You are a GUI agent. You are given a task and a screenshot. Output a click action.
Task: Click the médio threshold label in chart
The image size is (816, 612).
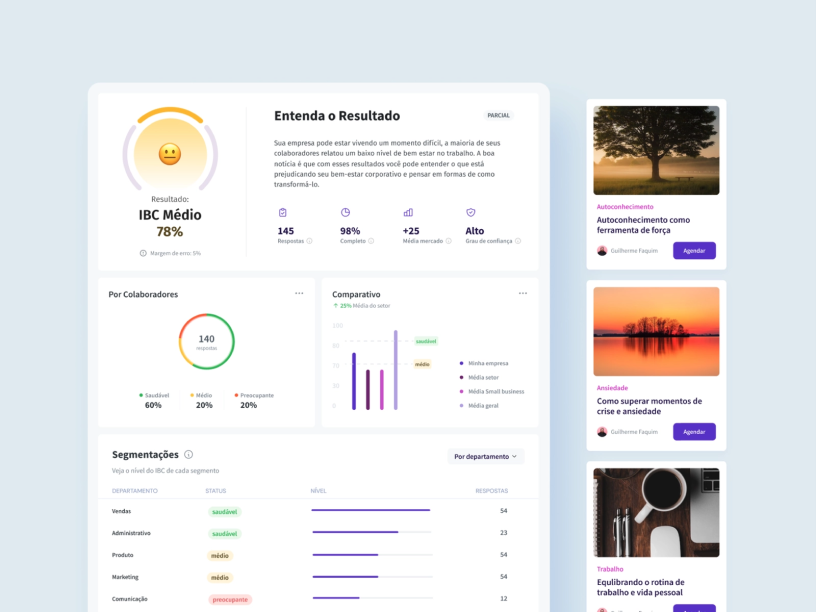422,364
